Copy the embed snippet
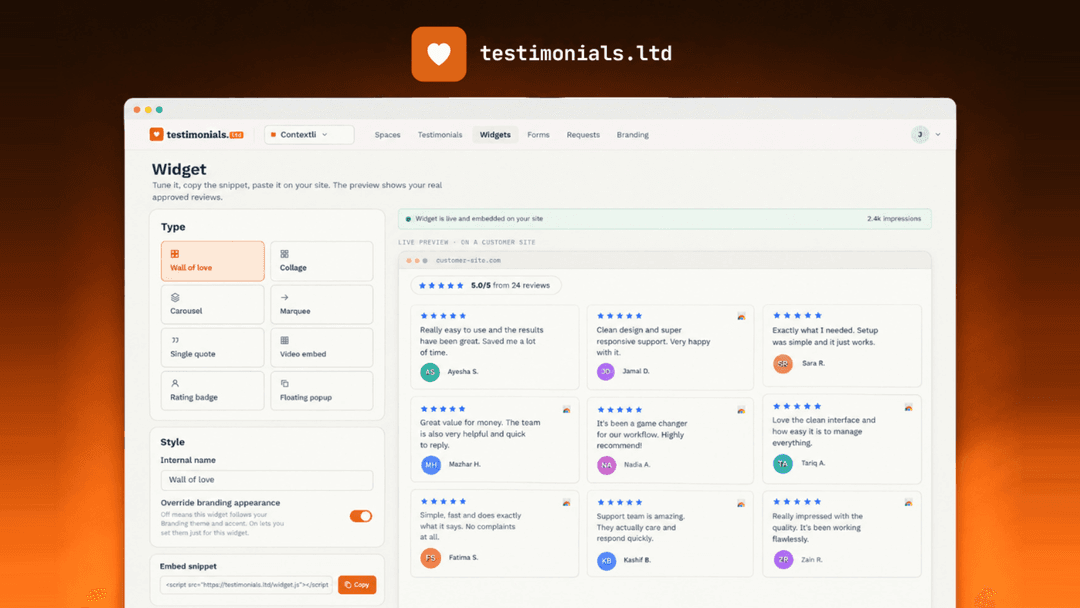 pos(357,585)
